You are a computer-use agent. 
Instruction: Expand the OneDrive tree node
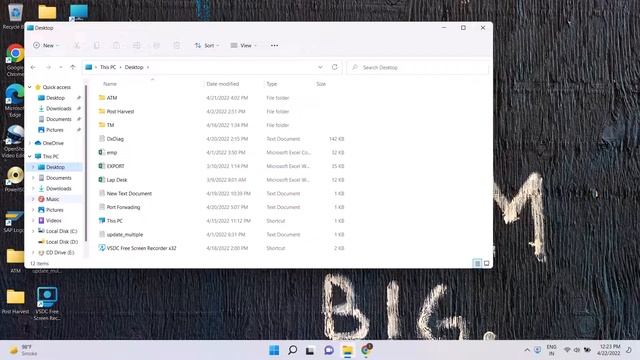pyautogui.click(x=29, y=143)
